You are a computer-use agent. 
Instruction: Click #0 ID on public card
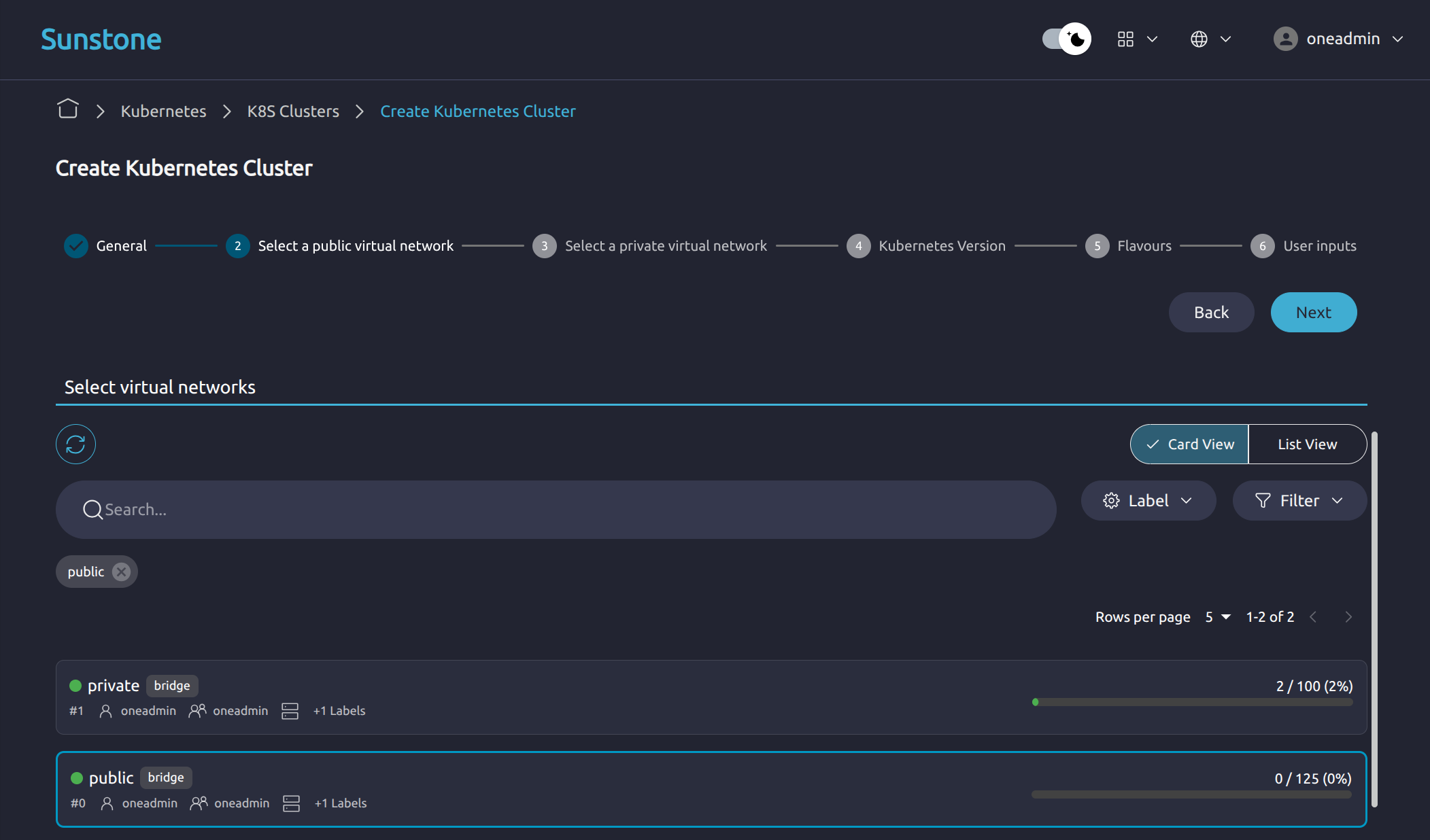78,803
